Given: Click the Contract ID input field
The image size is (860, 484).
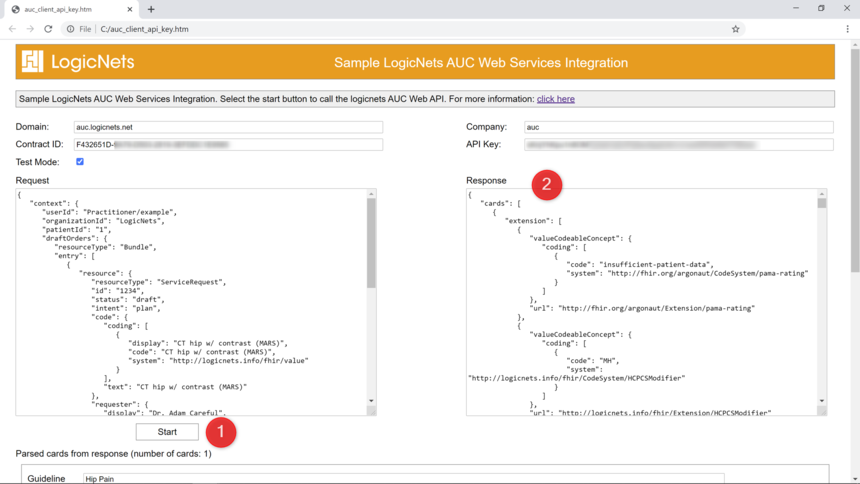Looking at the screenshot, I should [x=228, y=144].
